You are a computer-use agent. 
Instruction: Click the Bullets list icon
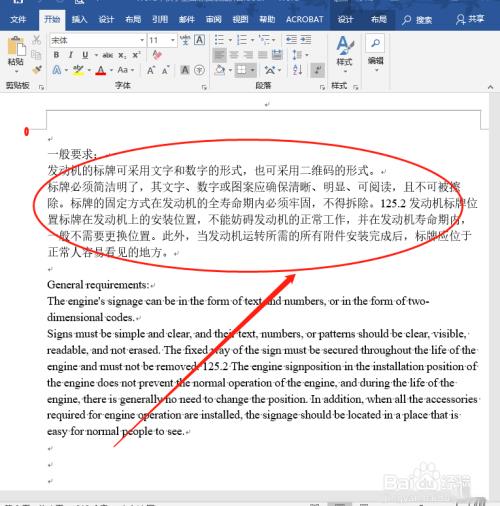[219, 40]
